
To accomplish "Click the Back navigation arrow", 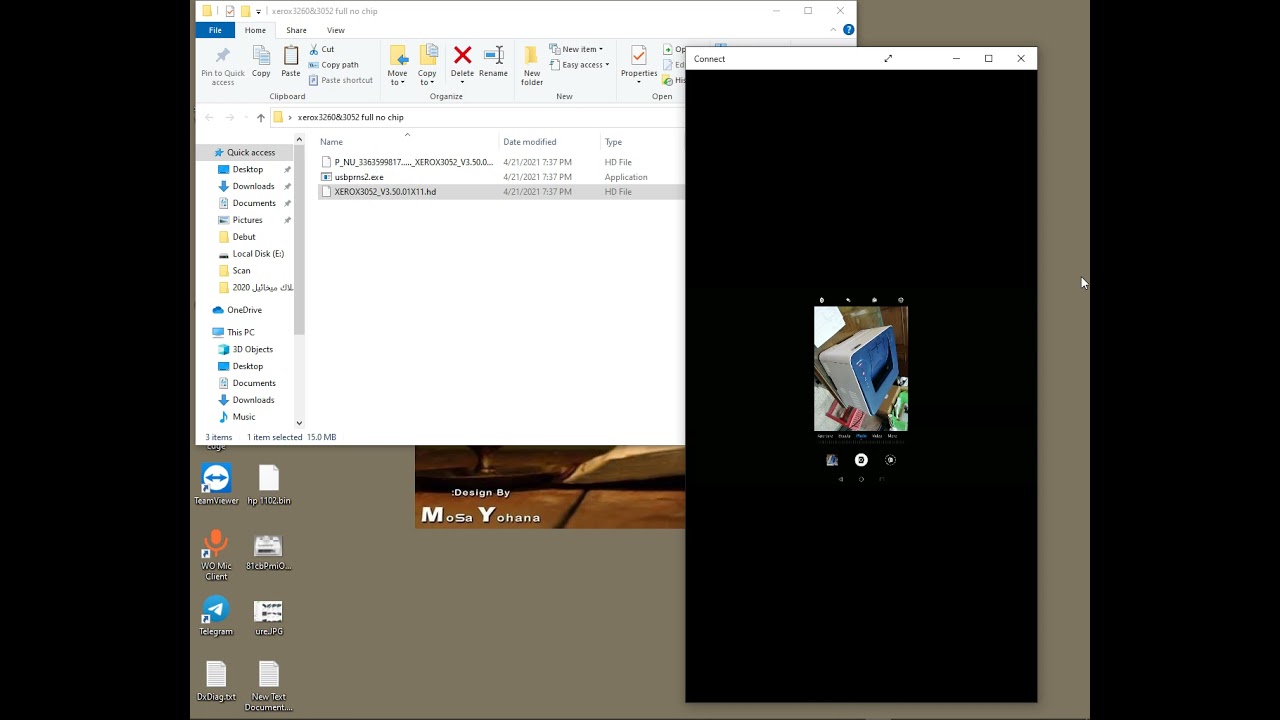I will tap(209, 117).
